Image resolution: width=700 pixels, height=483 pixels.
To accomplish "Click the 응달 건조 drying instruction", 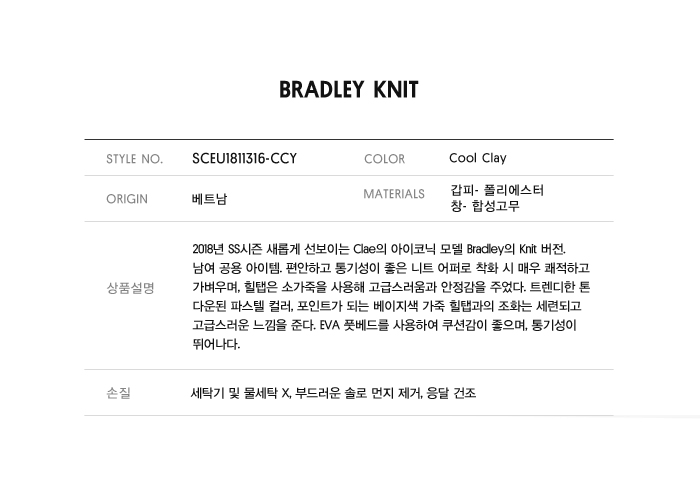I will pos(449,393).
